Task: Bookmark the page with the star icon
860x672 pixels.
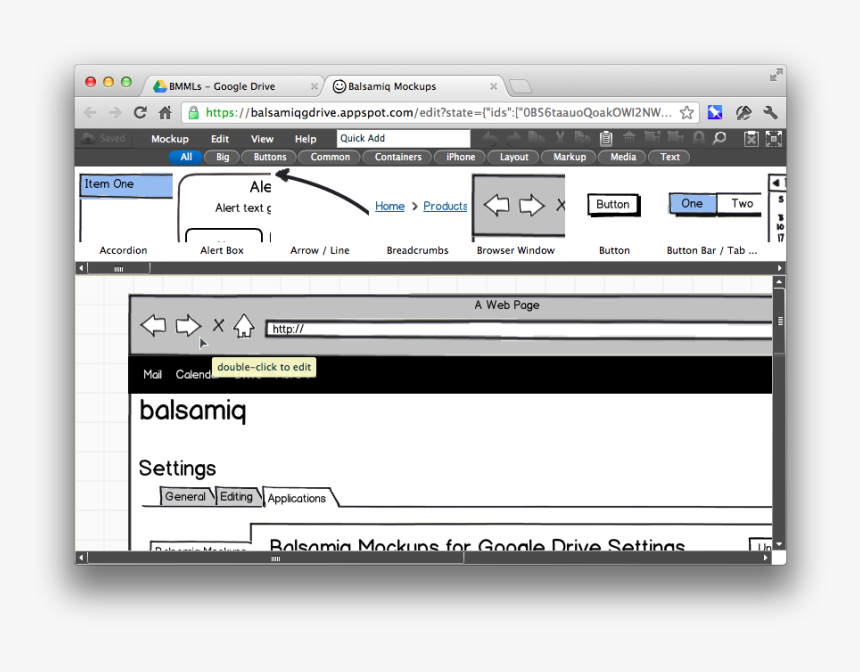Action: point(687,112)
